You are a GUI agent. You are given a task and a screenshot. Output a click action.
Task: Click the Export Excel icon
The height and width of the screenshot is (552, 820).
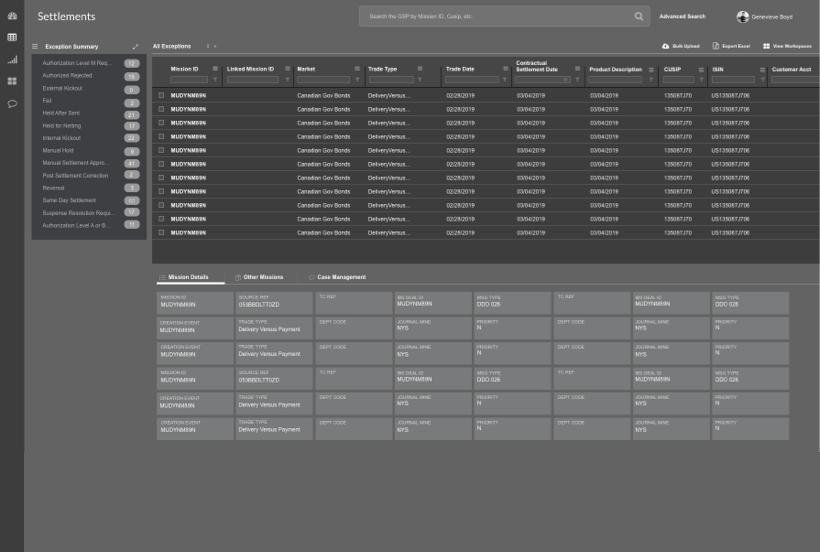tap(716, 46)
